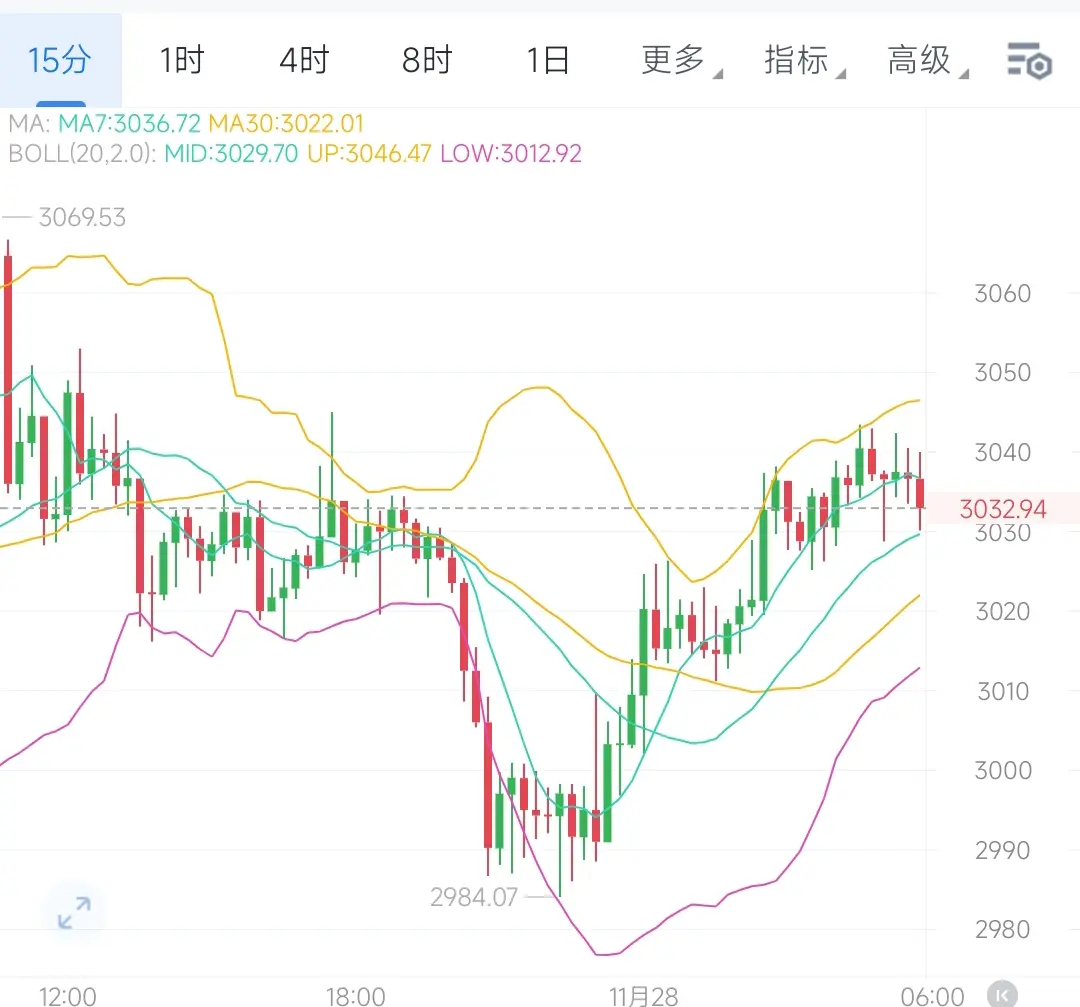Open the chart settings icon
Screen dimensions: 1080x1007
pyautogui.click(x=1028, y=62)
